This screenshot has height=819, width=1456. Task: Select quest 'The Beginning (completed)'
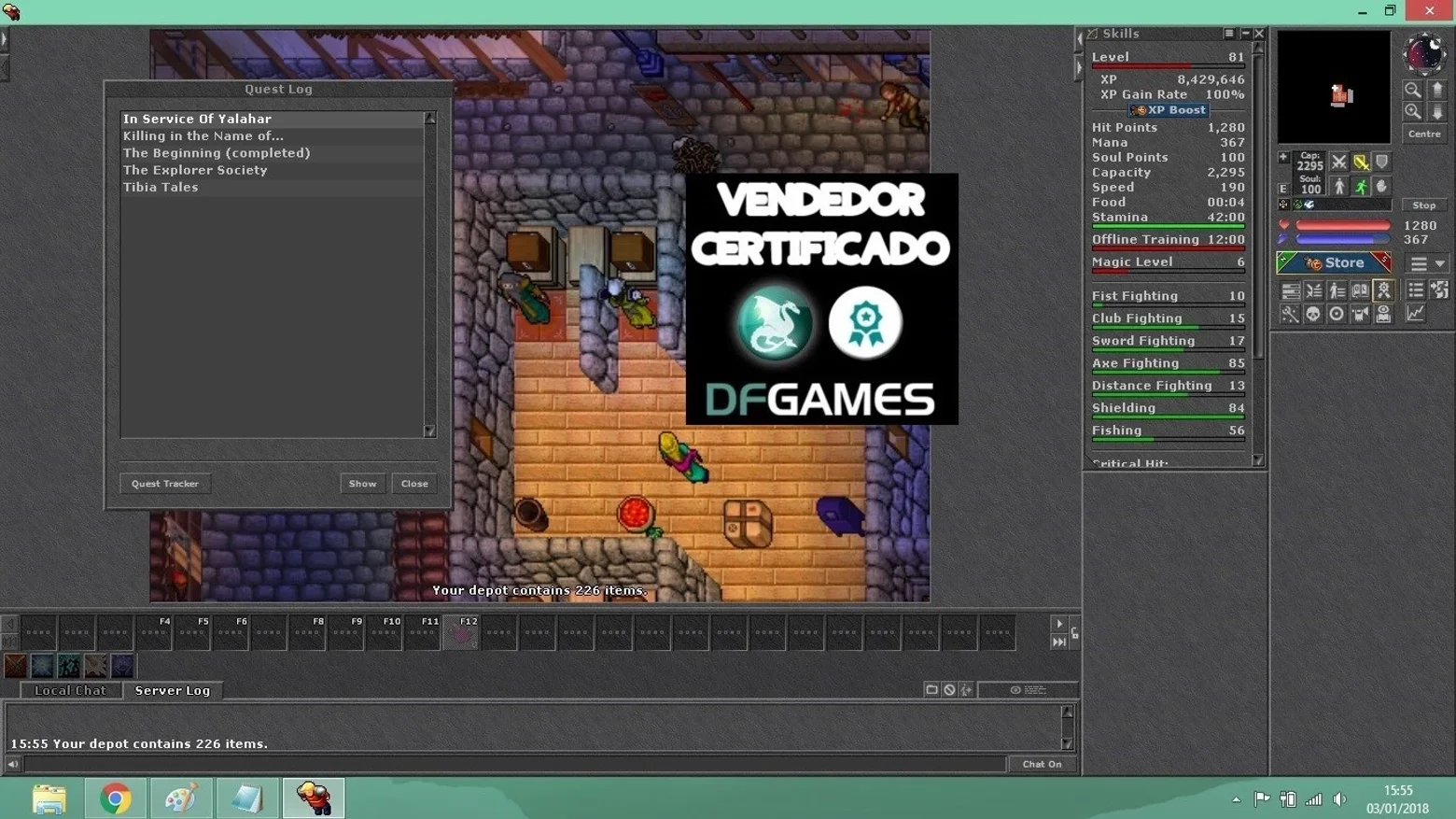pos(273,153)
